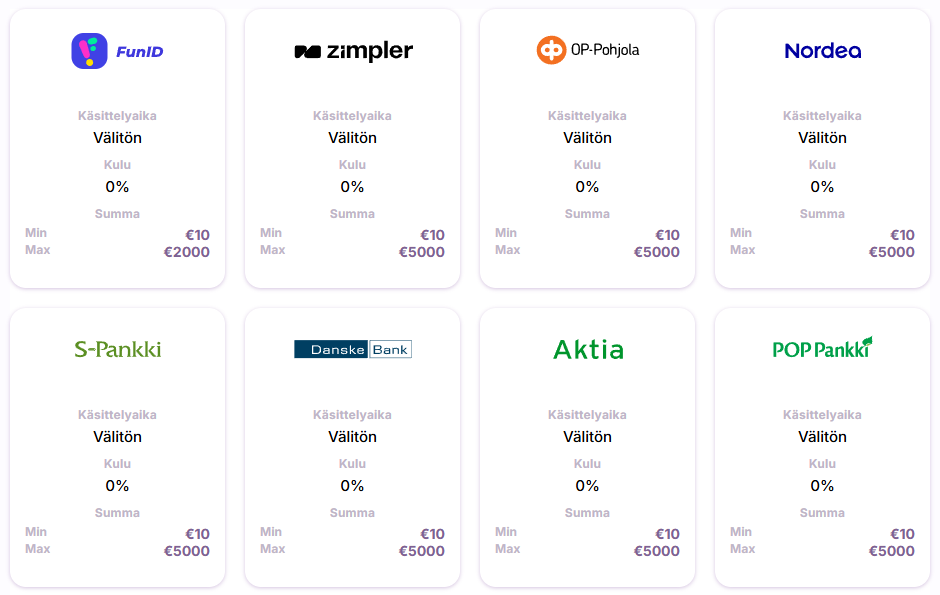Select the POP Pankki logo
The height and width of the screenshot is (595, 940).
[x=822, y=348]
